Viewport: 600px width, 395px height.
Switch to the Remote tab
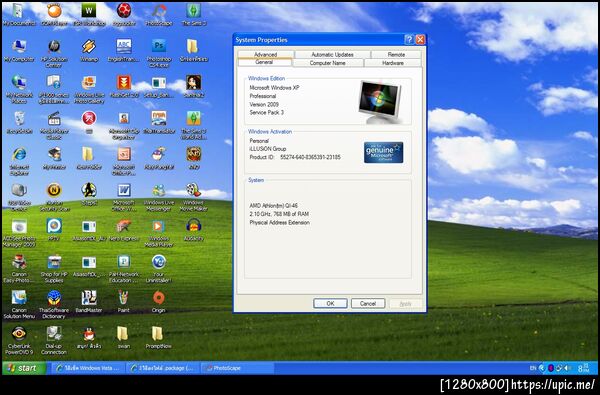396,55
